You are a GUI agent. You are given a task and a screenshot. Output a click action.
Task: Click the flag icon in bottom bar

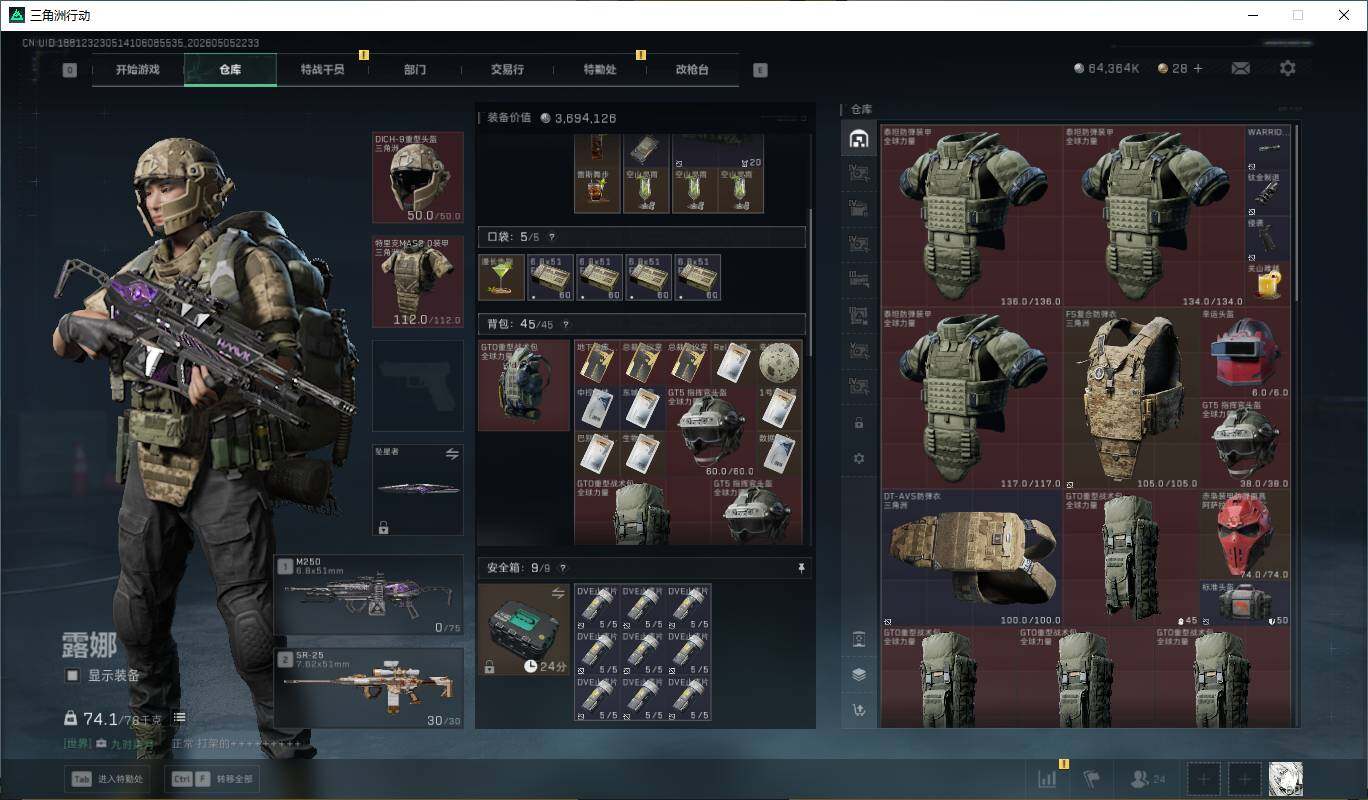[1092, 778]
